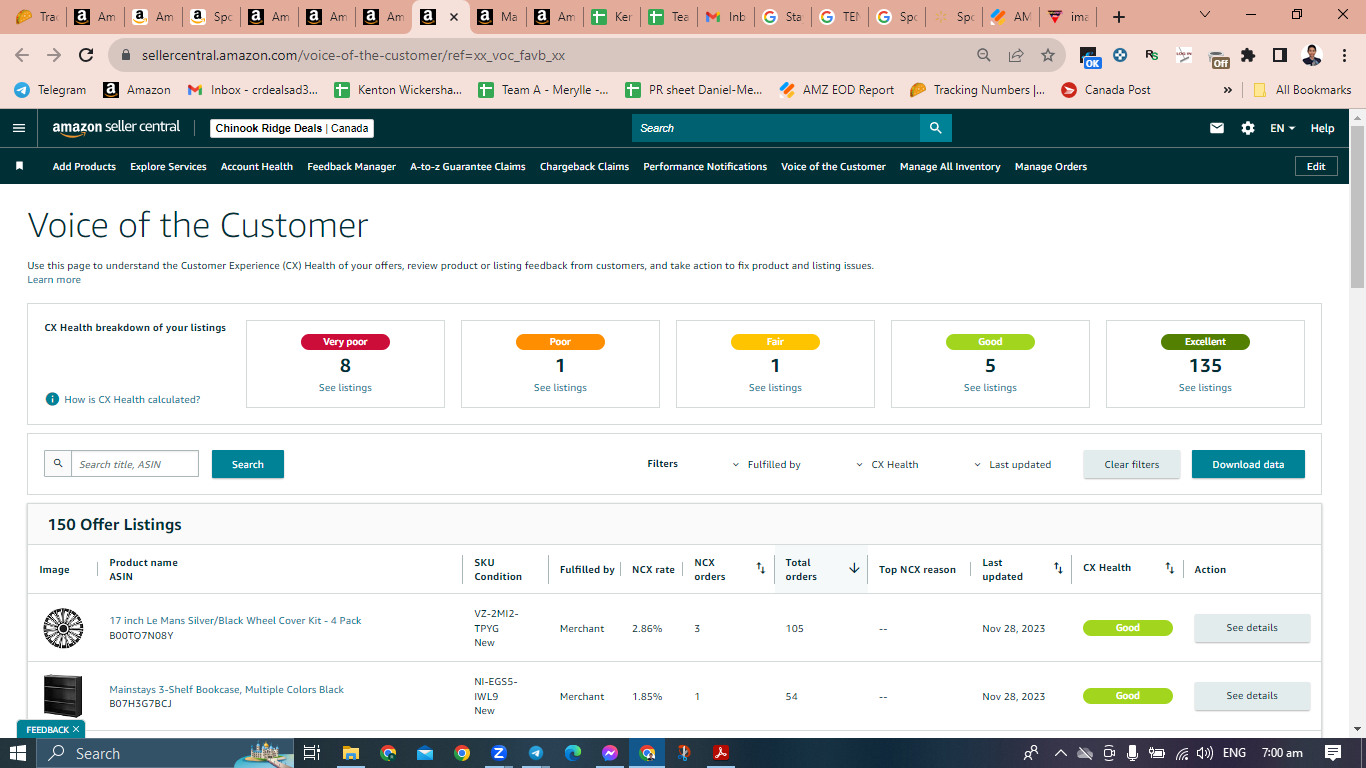Sort by NCX orders column arrows
This screenshot has width=1366, height=768.
[760, 568]
